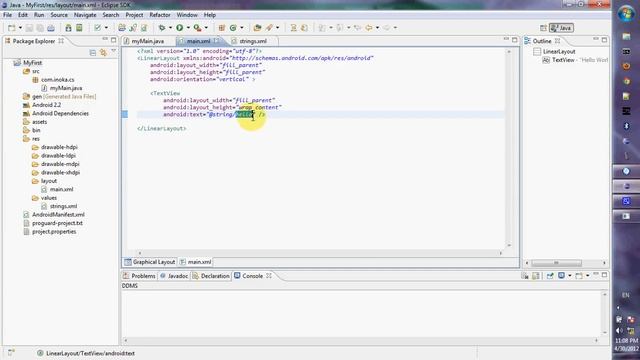Open the Android Virtual Device Manager icon

click(79, 28)
